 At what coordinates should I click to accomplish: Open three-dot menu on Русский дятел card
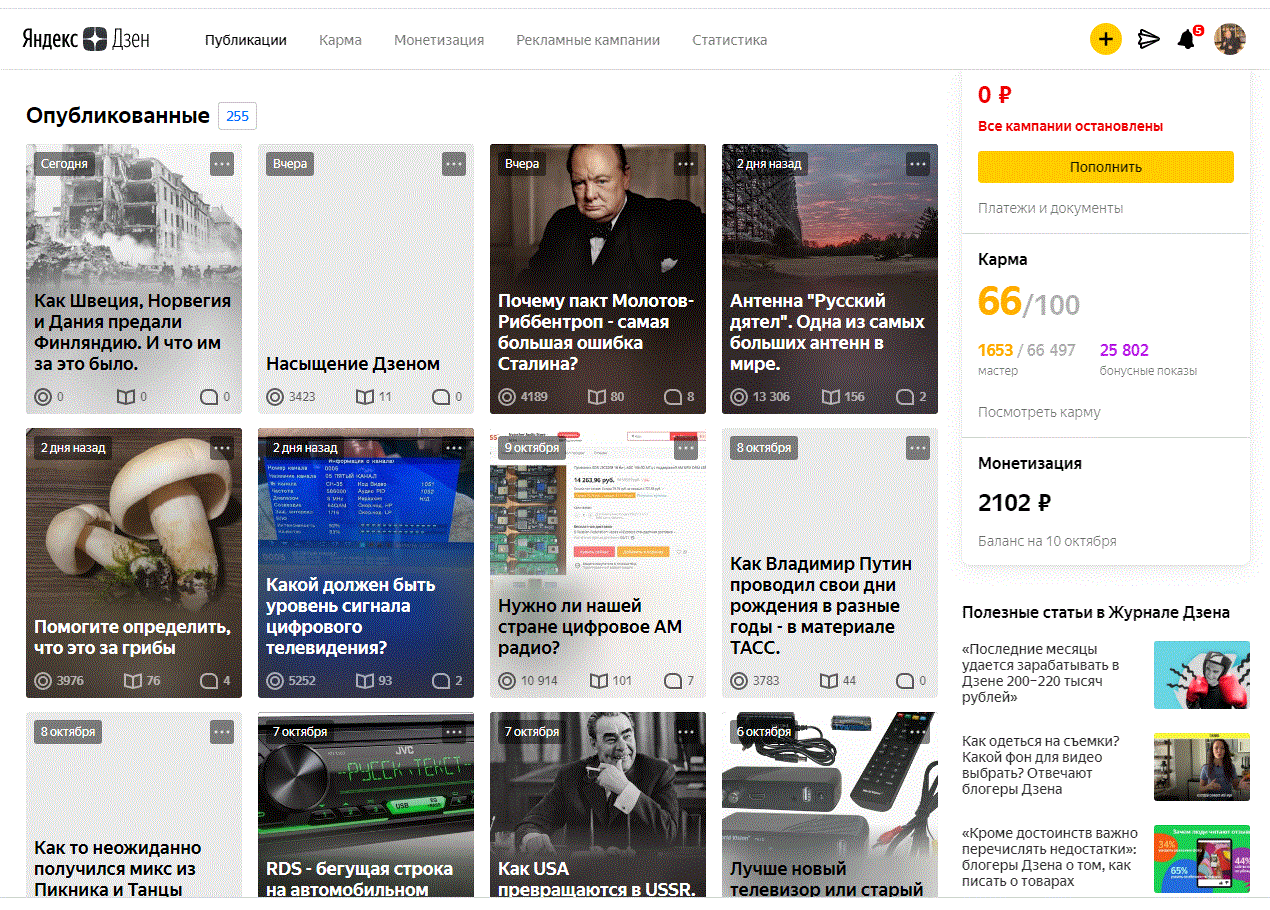click(x=918, y=163)
